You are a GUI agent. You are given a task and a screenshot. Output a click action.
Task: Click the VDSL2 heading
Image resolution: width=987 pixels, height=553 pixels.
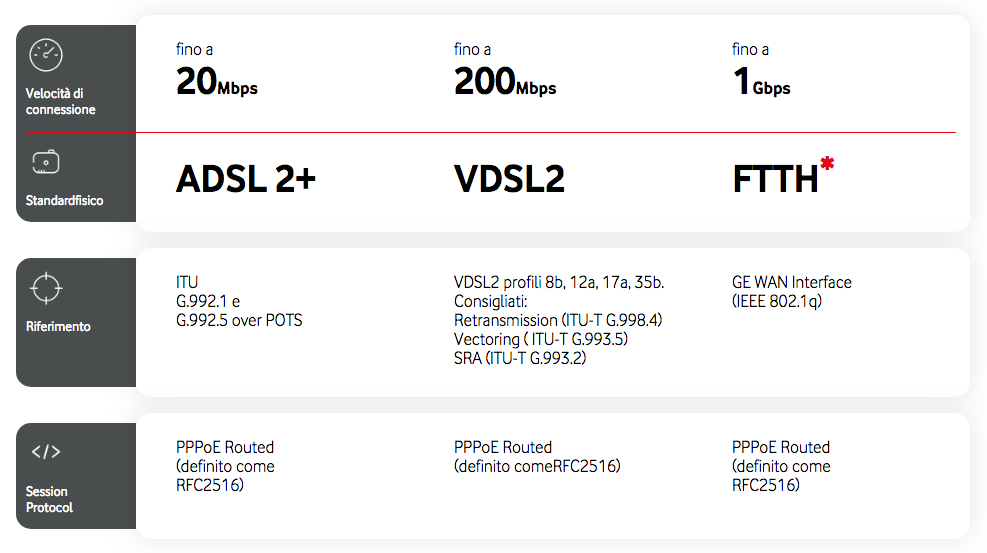tap(509, 179)
